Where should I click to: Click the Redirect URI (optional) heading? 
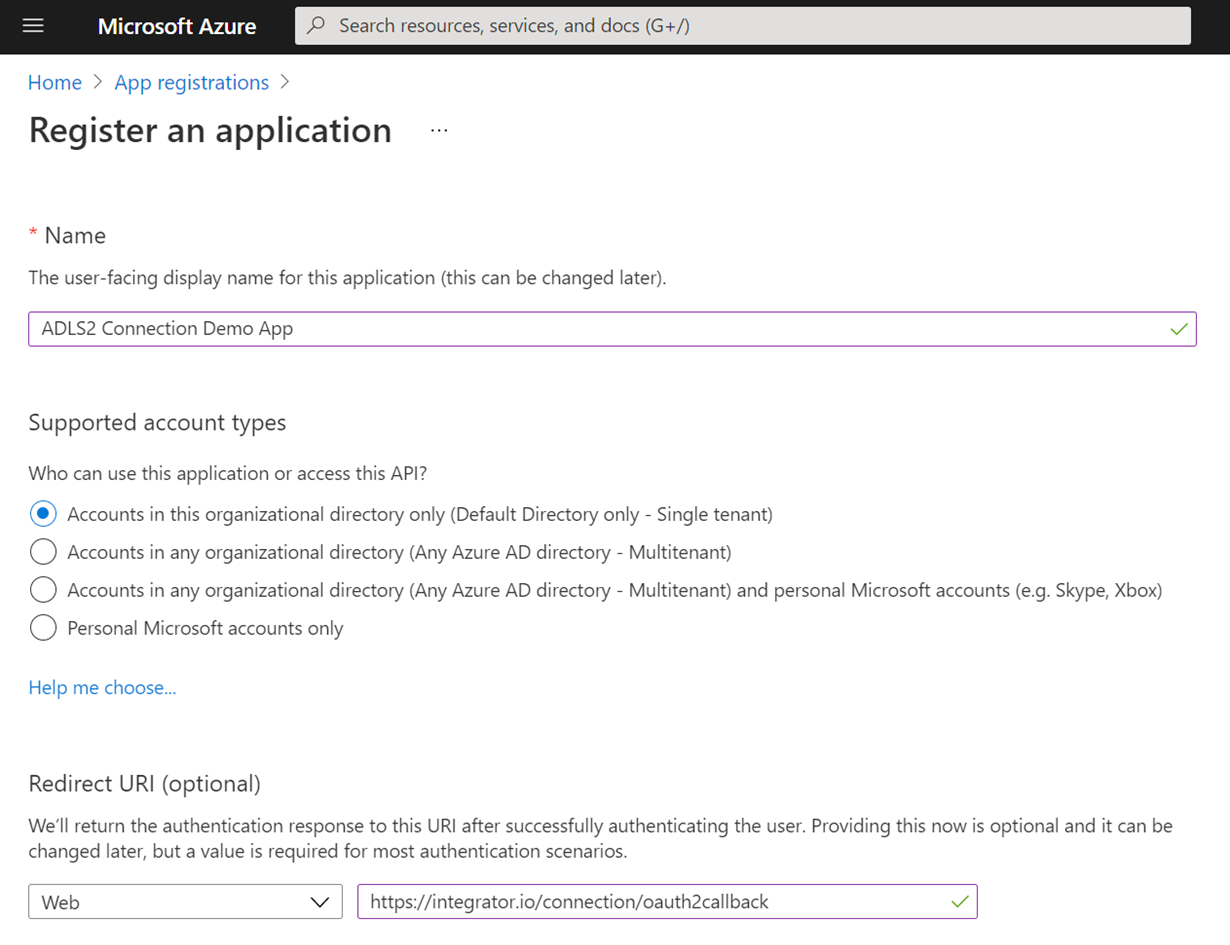coord(145,783)
